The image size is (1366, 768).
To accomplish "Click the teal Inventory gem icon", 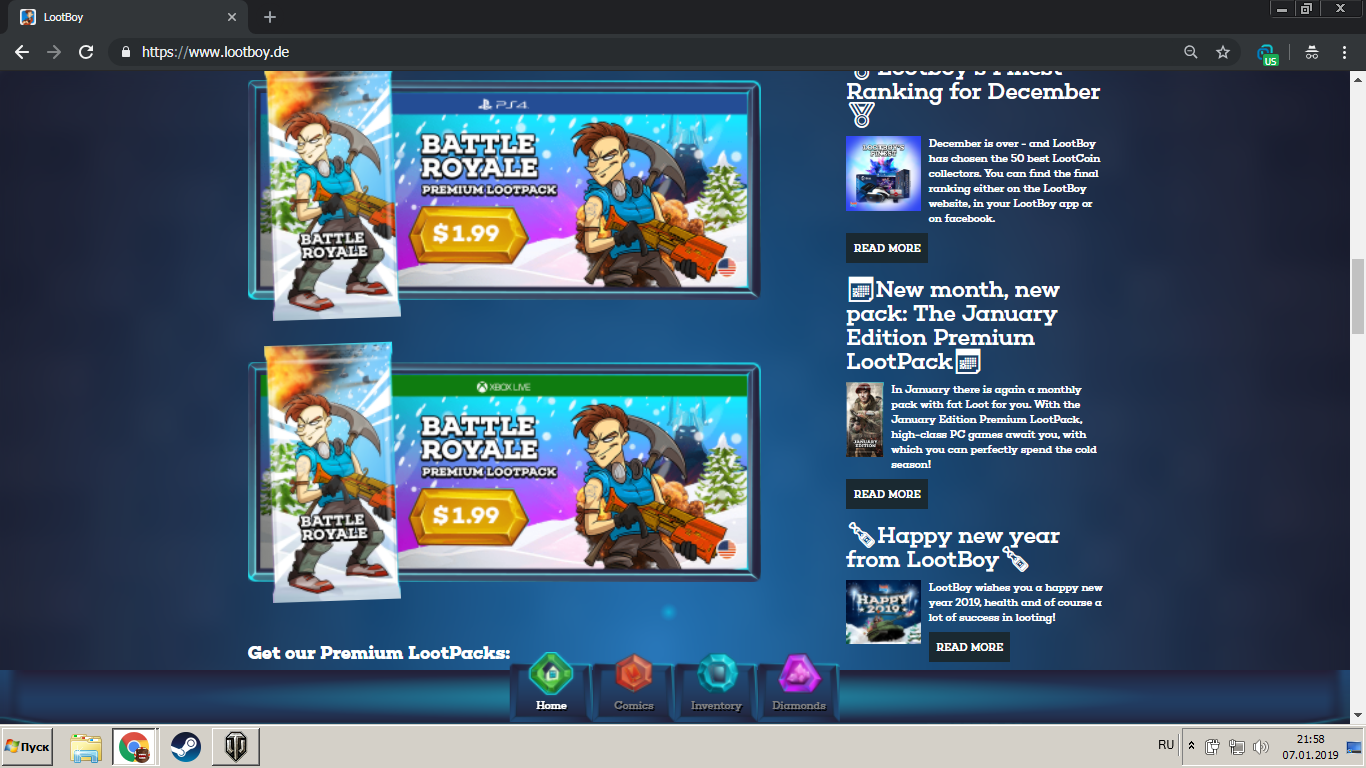I will tap(716, 674).
